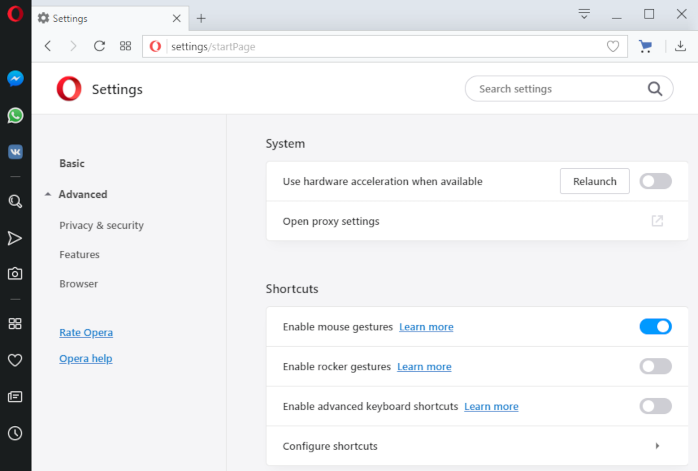Open the Snapshot camera tool

15,273
